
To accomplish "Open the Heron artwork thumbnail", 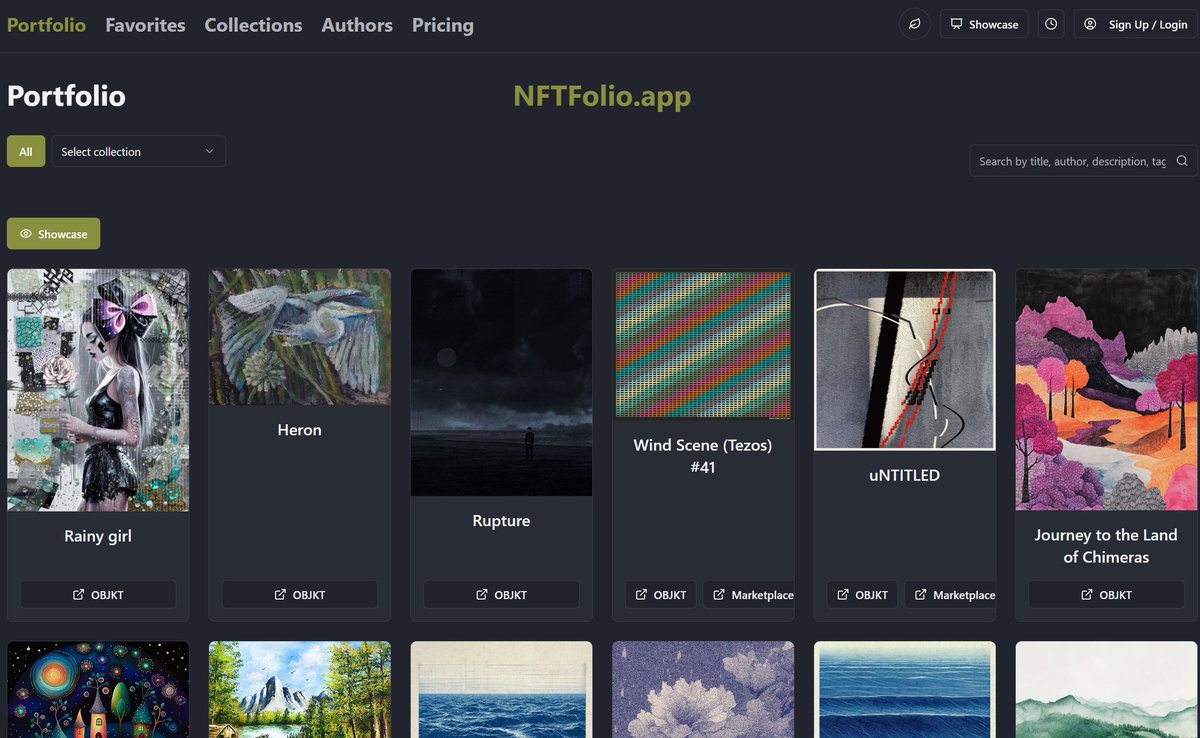I will pyautogui.click(x=299, y=336).
